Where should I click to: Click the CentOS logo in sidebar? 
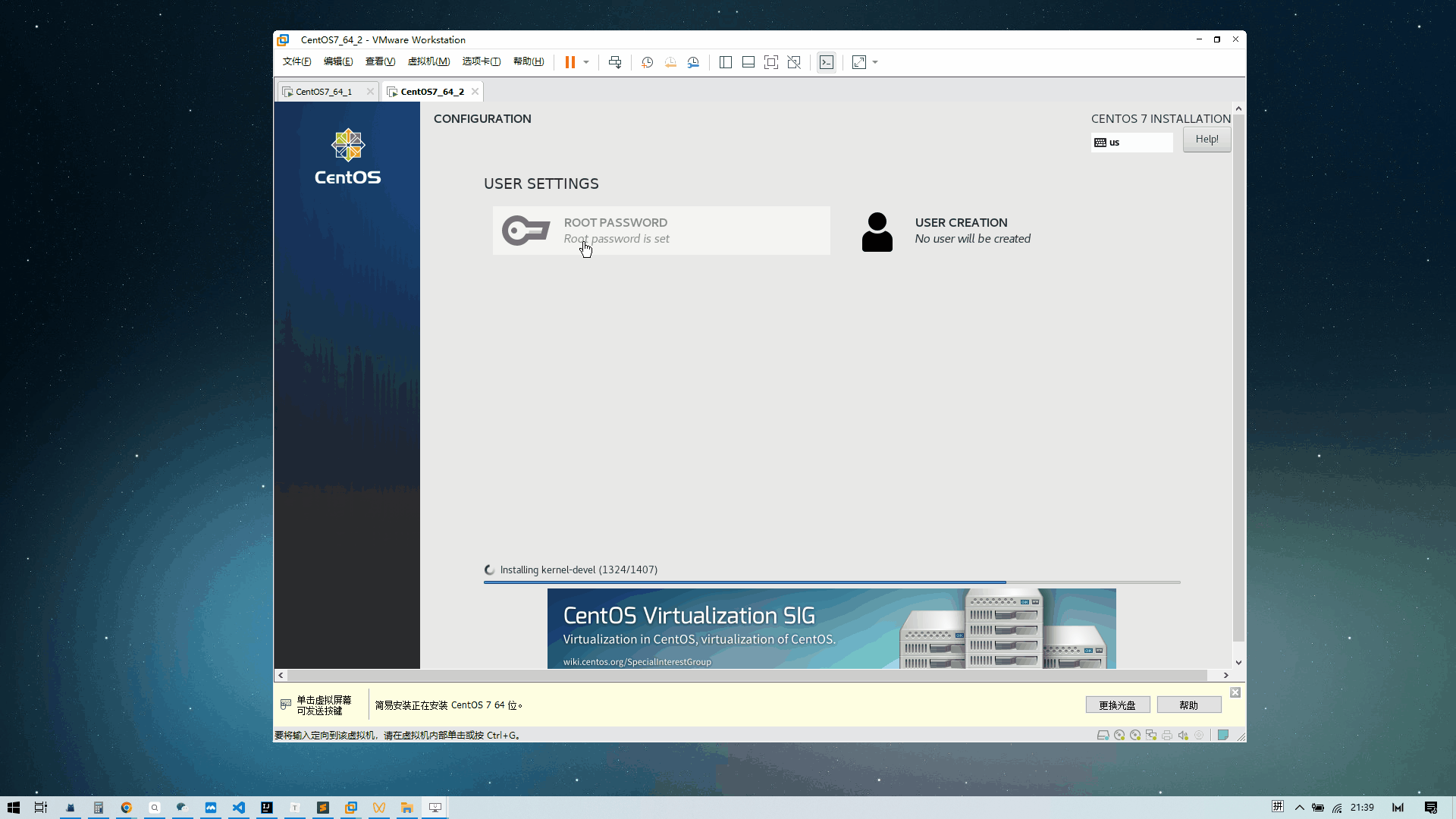click(x=348, y=157)
